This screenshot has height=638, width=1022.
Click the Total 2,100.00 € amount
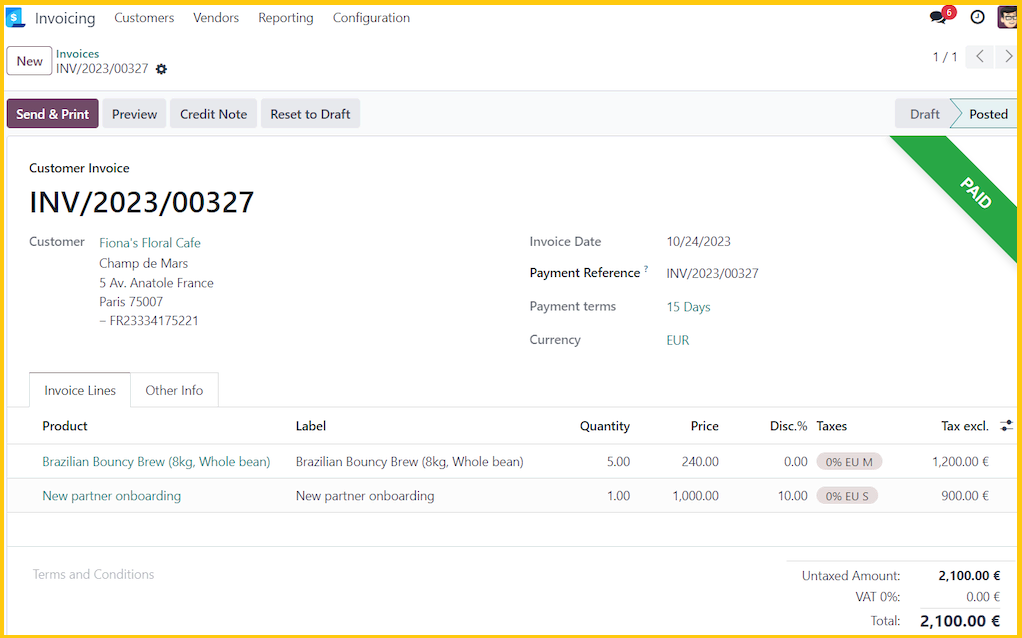[960, 621]
